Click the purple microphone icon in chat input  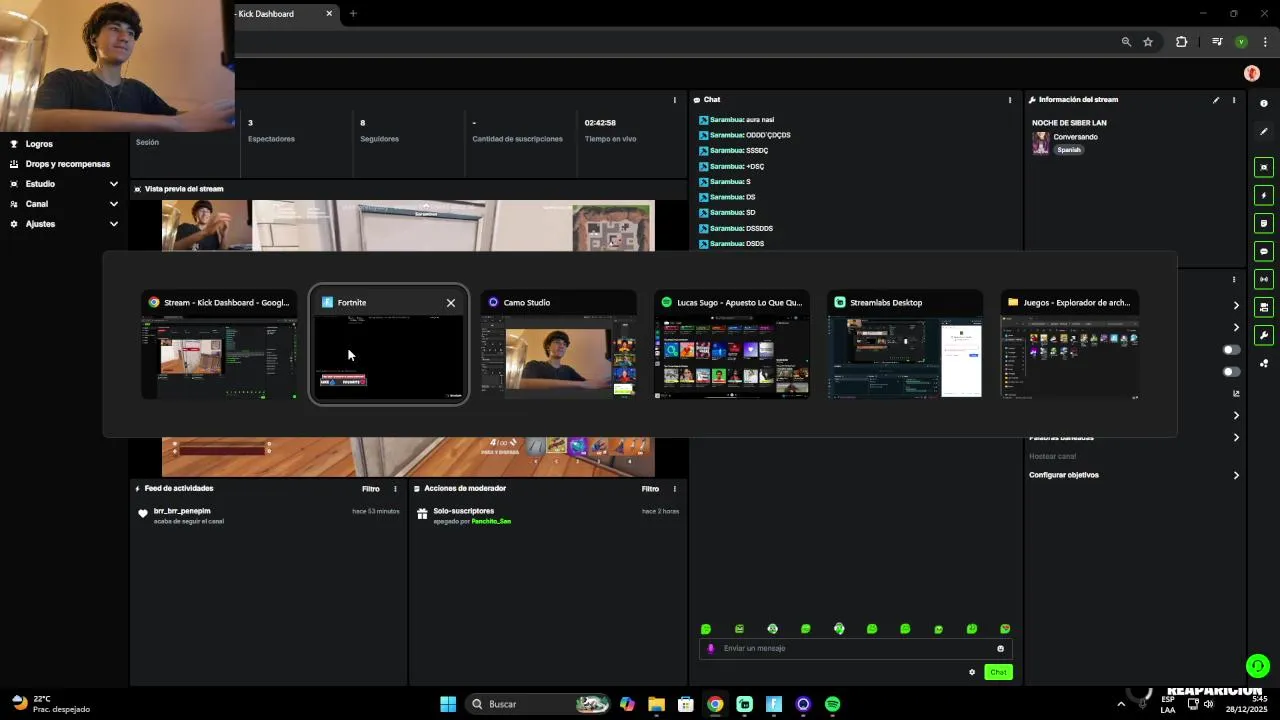pyautogui.click(x=711, y=648)
